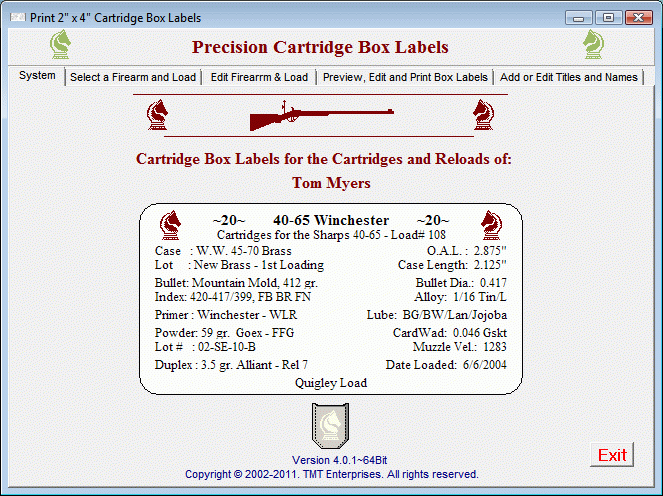Open the Add or Edit Titles and Names tab

(569, 77)
